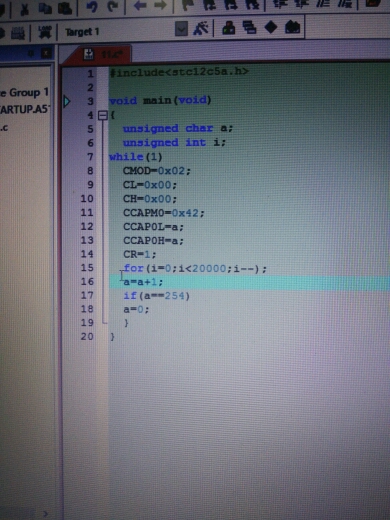Click the 'unsigned int i;' declaration
Viewport: 390px width, 520px height.
[175, 143]
